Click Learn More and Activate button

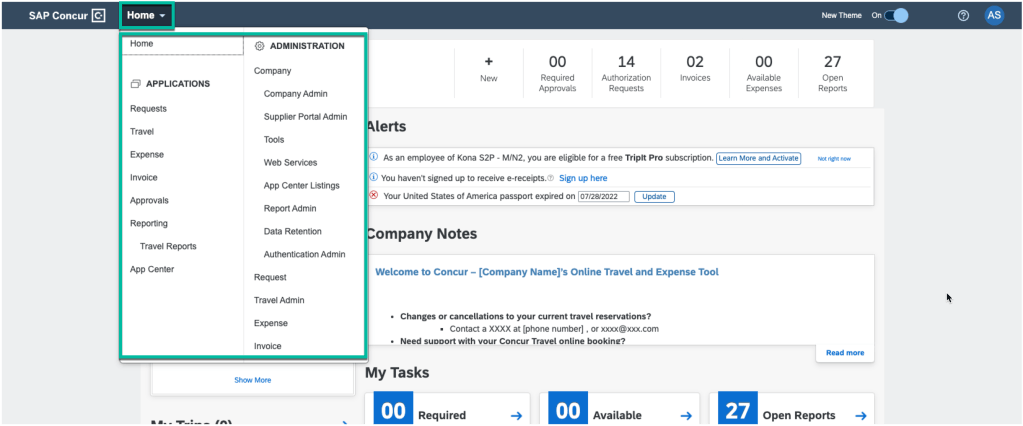tap(758, 158)
